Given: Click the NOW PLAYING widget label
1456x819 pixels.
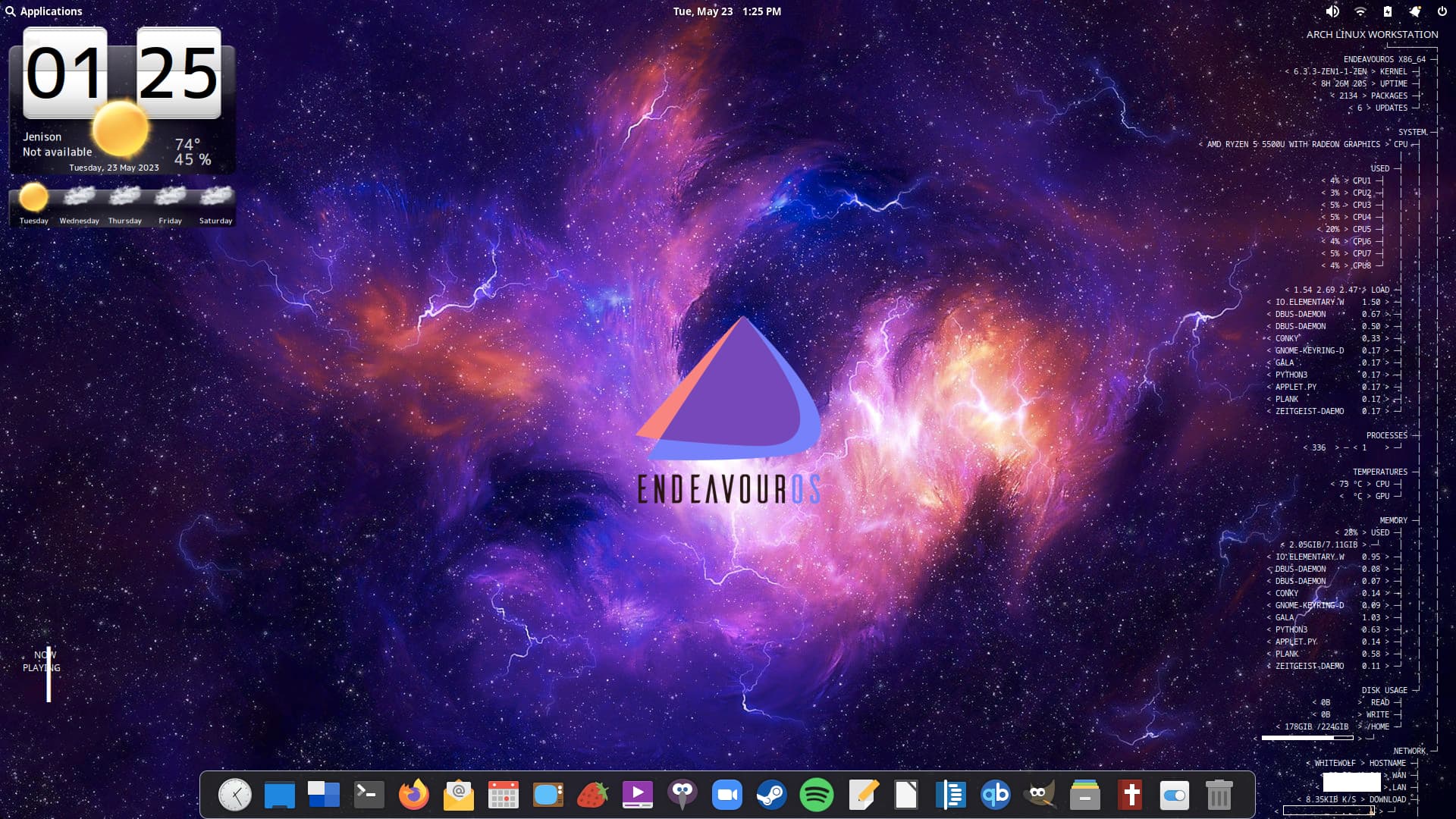Looking at the screenshot, I should (x=42, y=661).
